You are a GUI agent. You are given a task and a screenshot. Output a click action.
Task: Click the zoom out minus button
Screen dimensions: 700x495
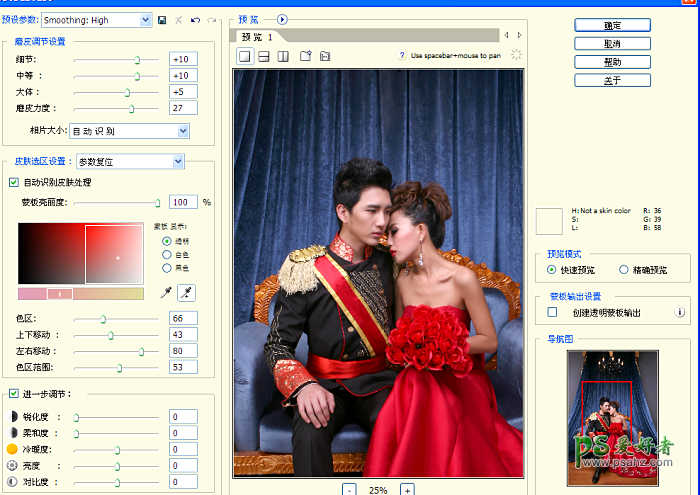point(350,489)
